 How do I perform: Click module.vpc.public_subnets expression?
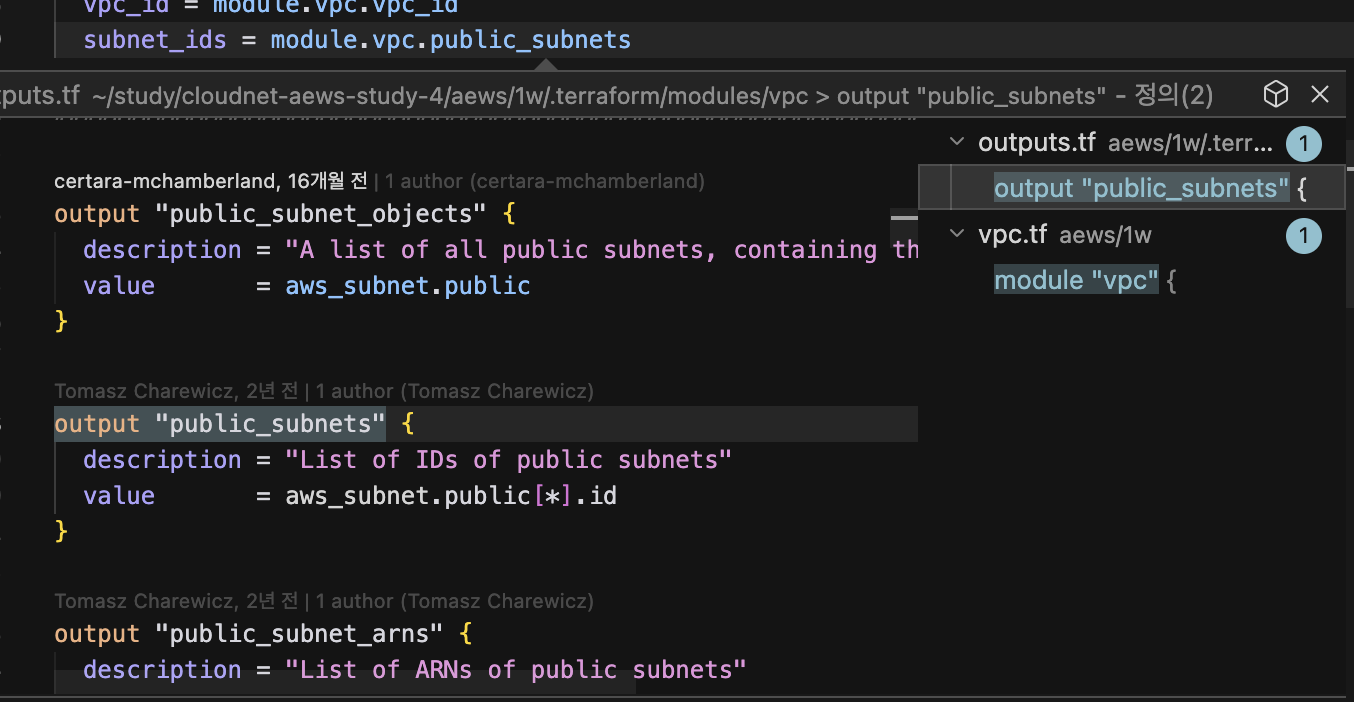pos(450,40)
